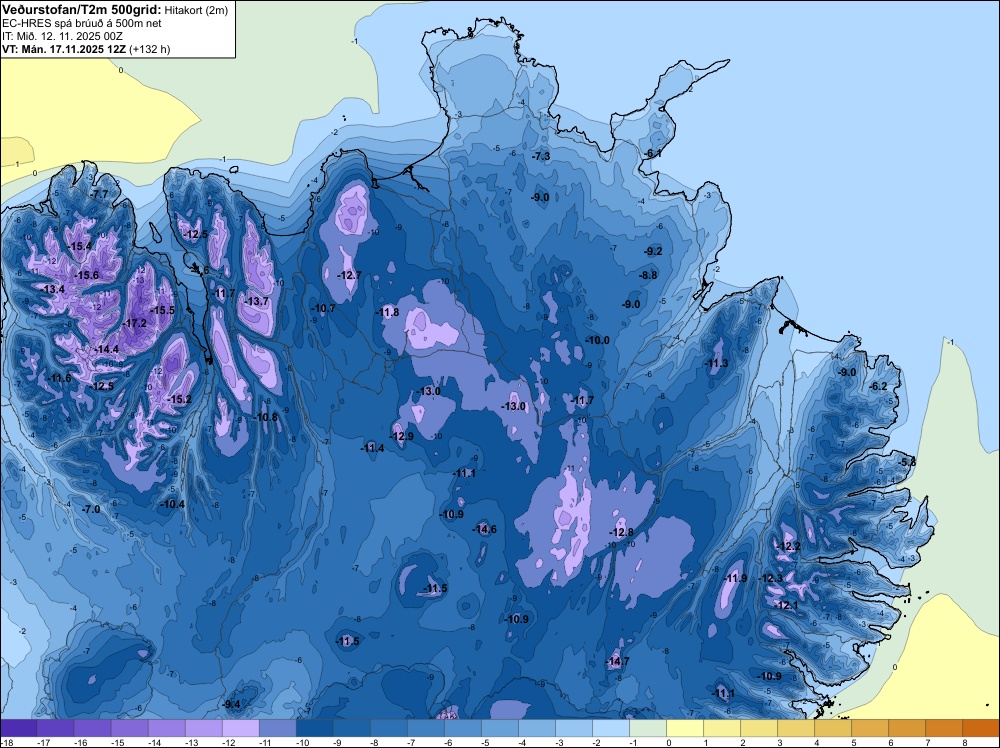Click the -15.4 temperature reading
1000x748 pixels.
click(x=80, y=246)
